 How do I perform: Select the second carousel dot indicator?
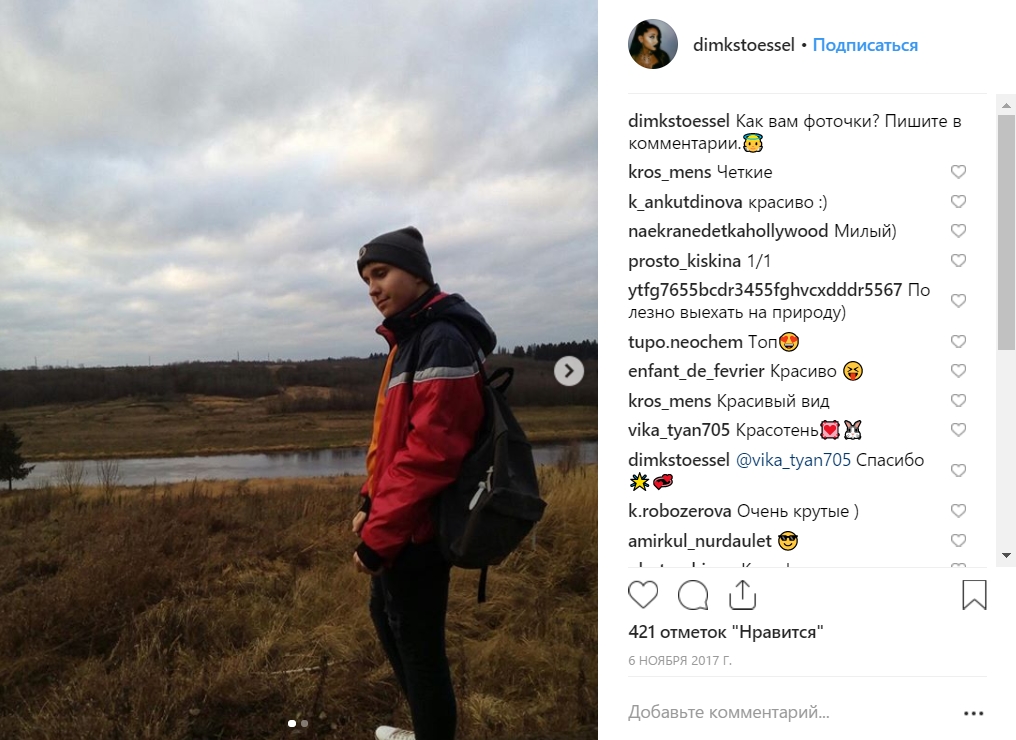tap(305, 723)
